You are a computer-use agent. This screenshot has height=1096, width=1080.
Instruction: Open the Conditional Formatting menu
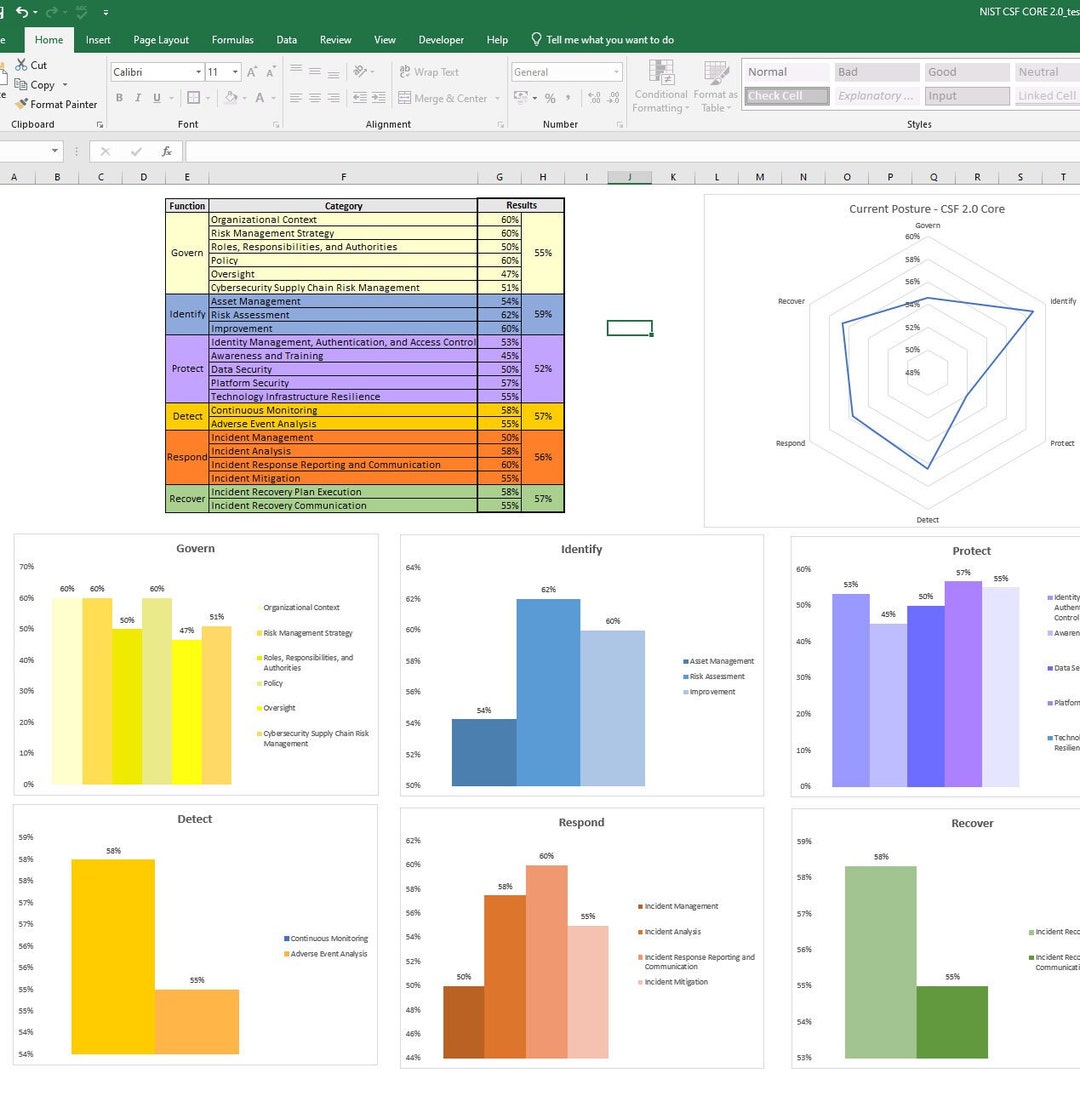coord(660,85)
